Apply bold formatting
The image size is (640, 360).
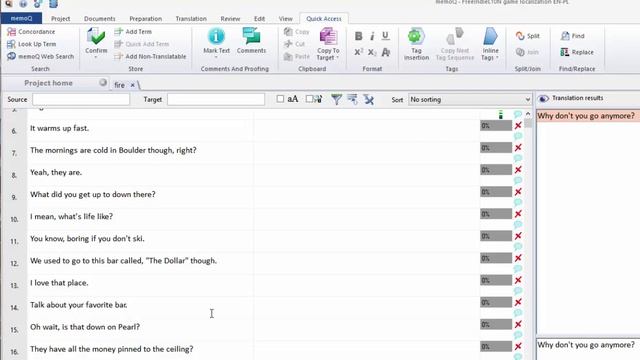358,36
